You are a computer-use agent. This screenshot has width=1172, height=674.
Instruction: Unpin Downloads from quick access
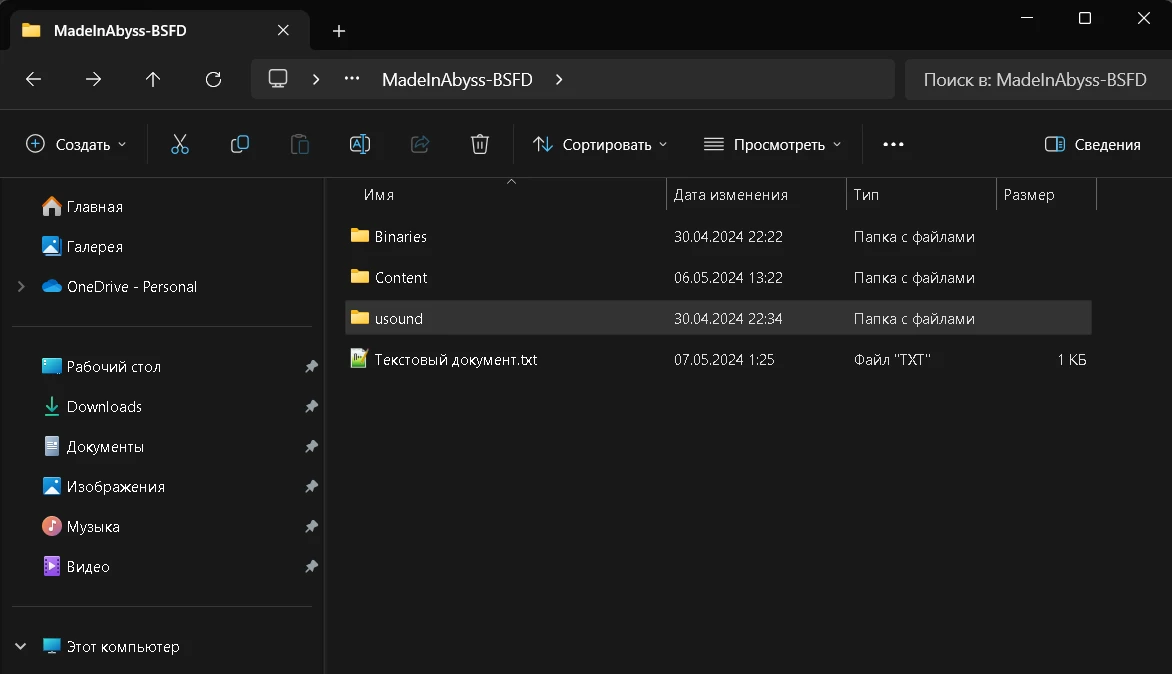tap(311, 407)
